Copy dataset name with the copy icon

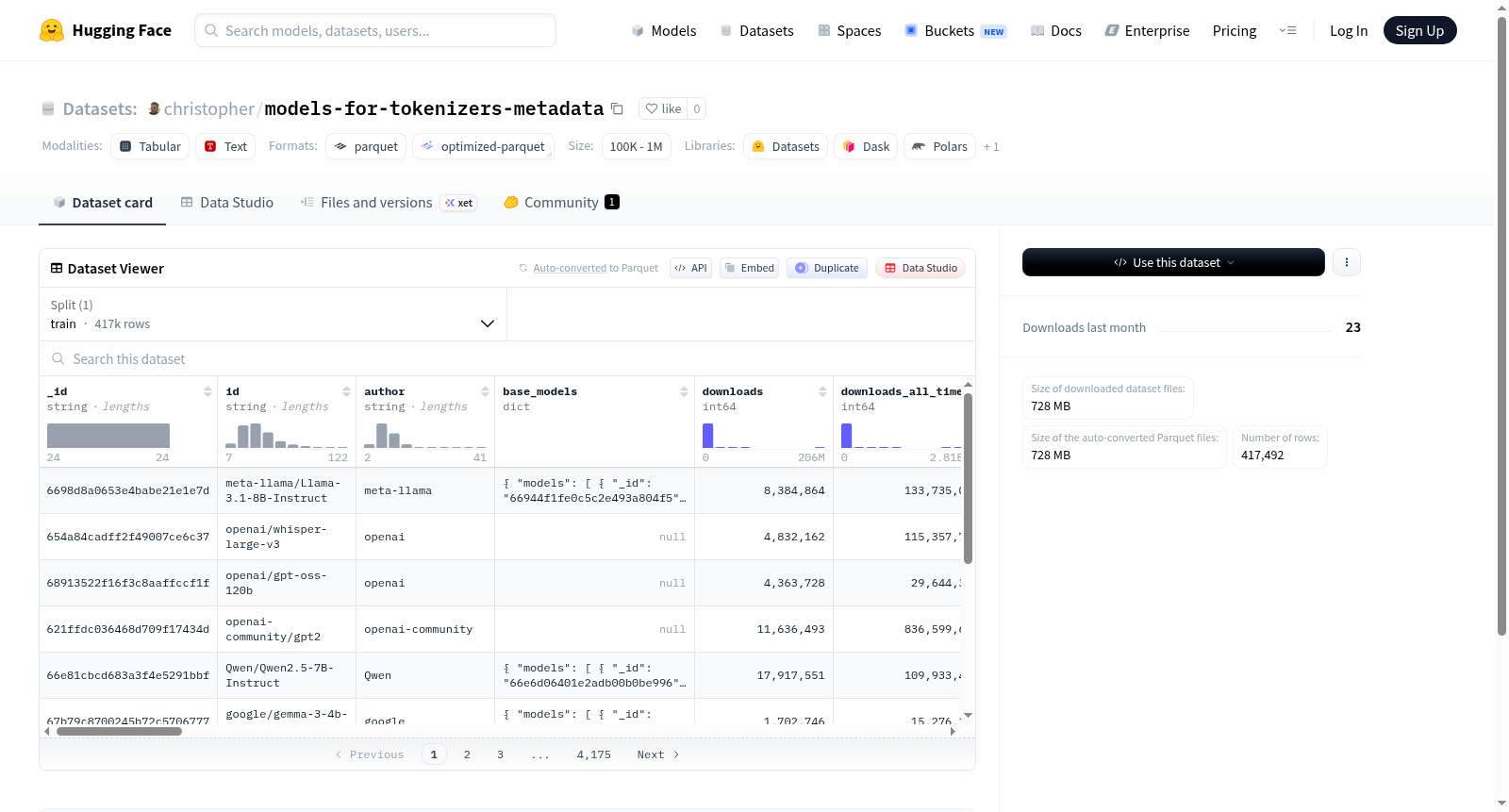pos(617,108)
